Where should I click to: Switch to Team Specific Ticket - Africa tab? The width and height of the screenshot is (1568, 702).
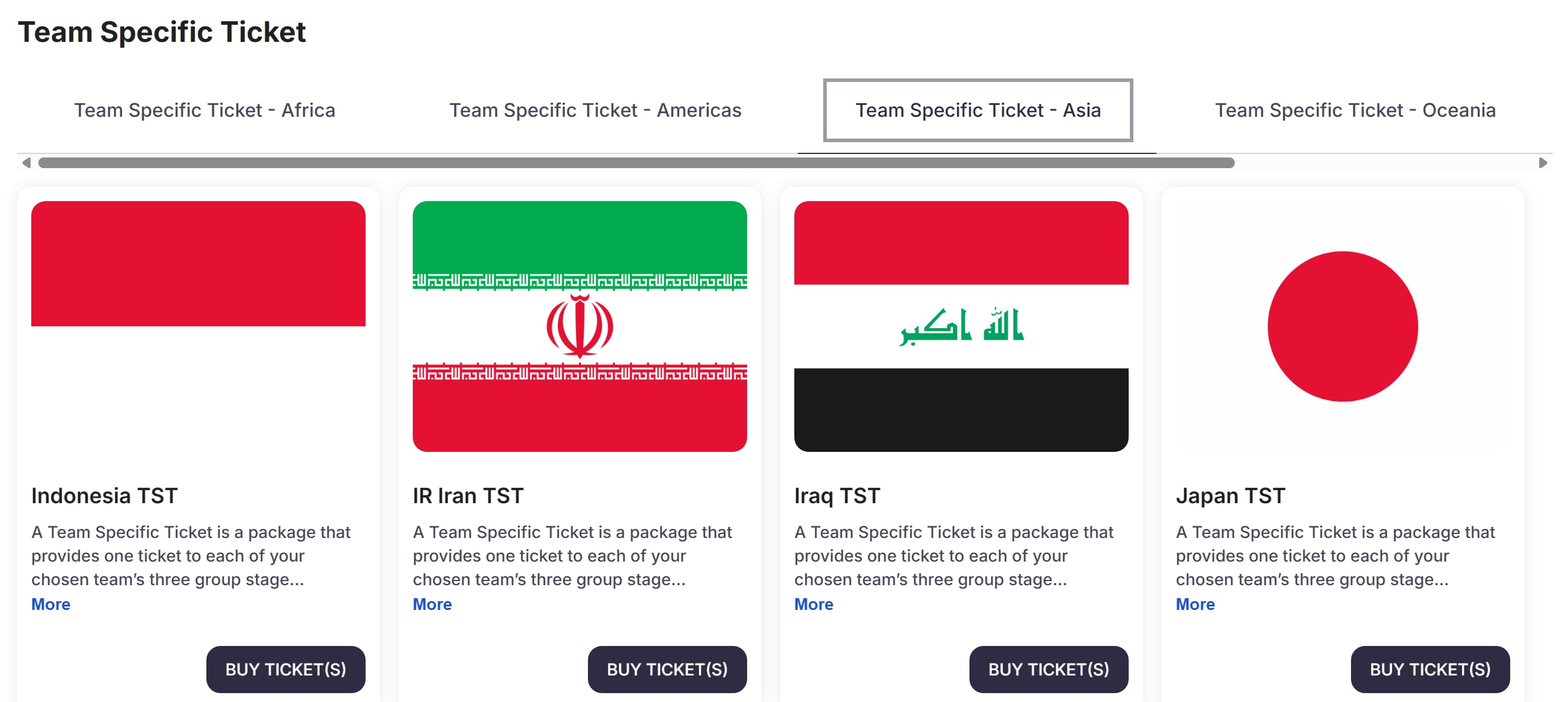coord(205,110)
